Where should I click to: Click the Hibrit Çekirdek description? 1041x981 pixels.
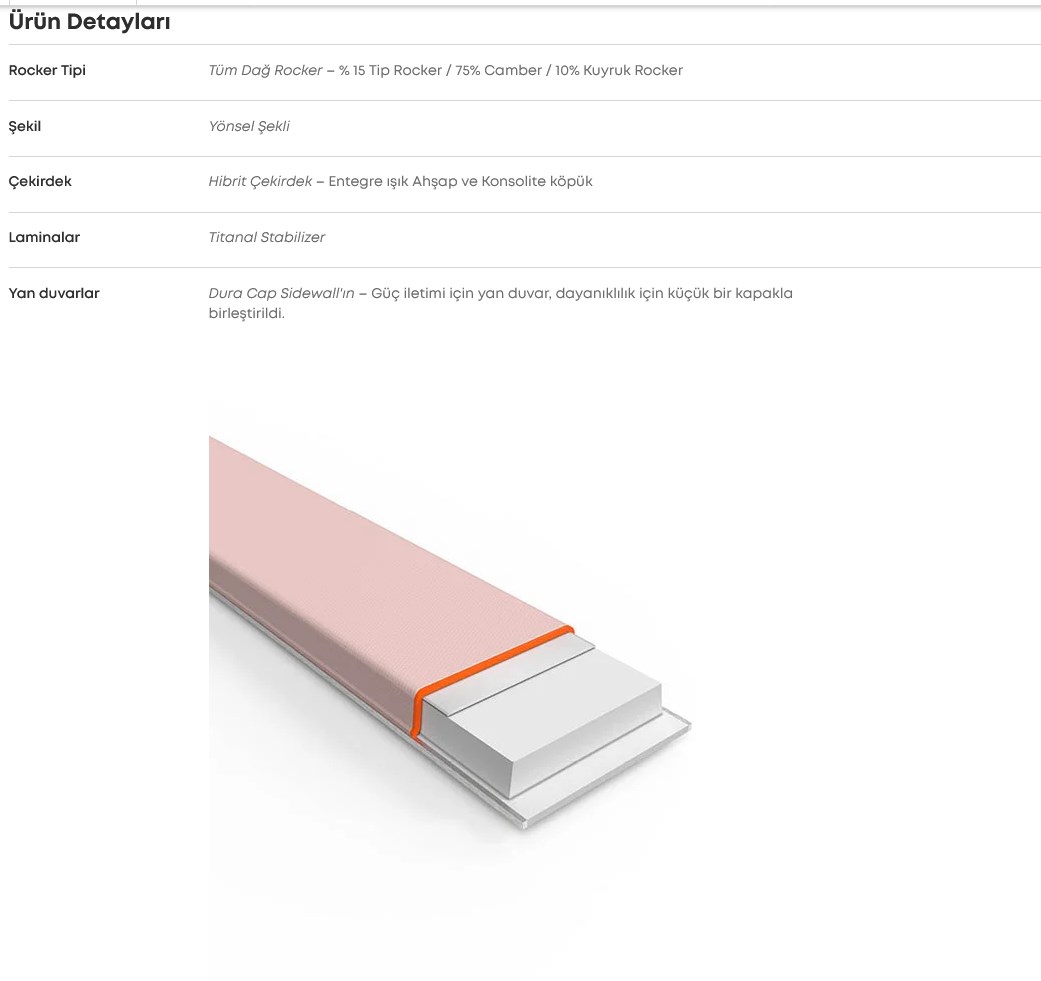(x=400, y=181)
